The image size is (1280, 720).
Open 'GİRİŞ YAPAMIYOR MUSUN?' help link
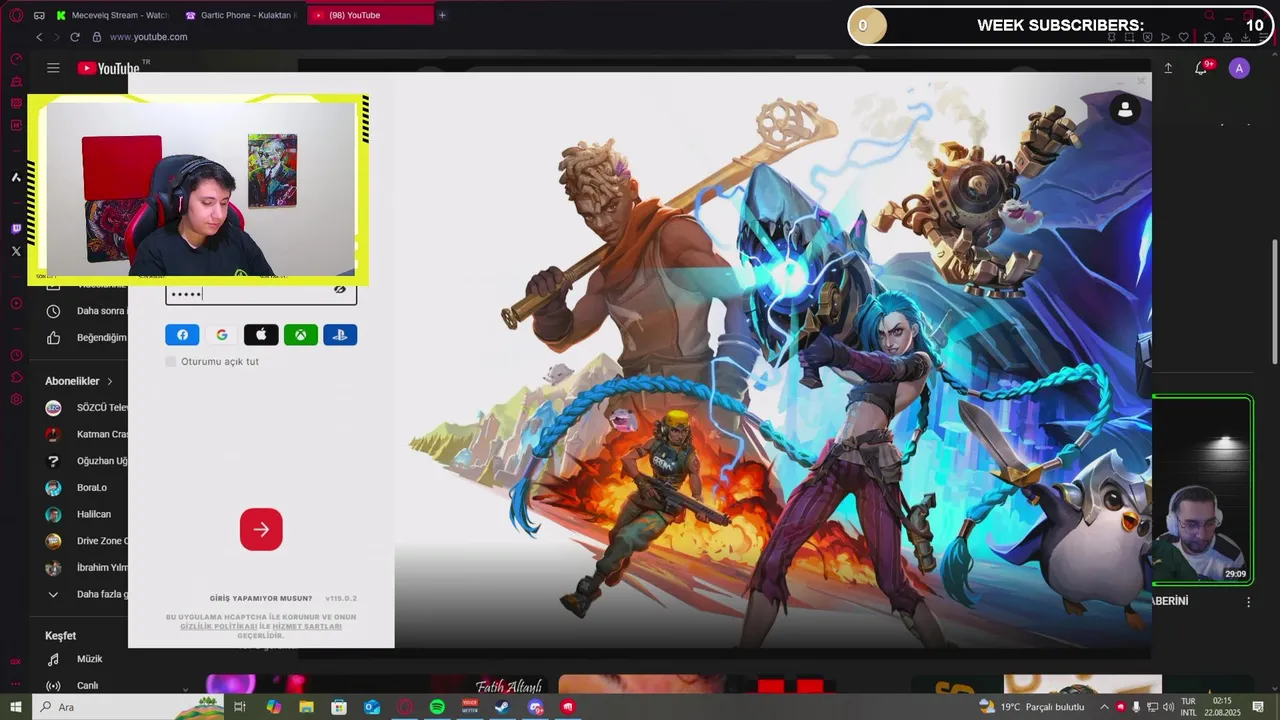261,598
